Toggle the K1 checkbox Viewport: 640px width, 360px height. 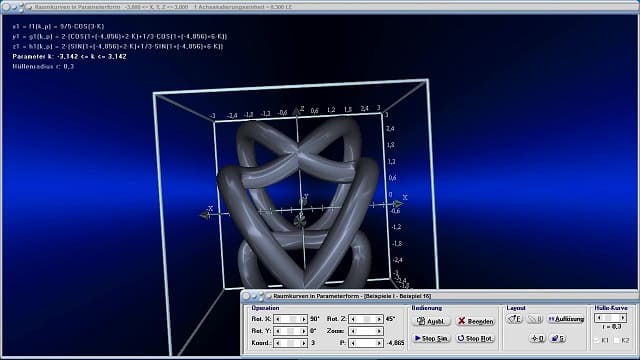pos(597,340)
